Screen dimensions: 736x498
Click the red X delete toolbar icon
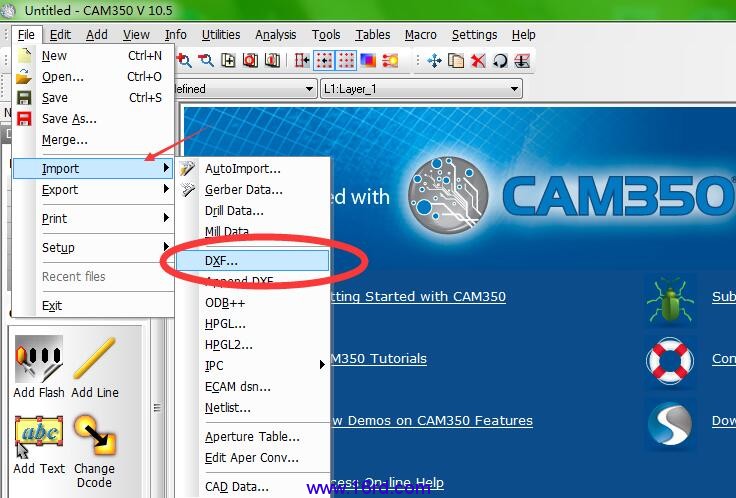(479, 61)
